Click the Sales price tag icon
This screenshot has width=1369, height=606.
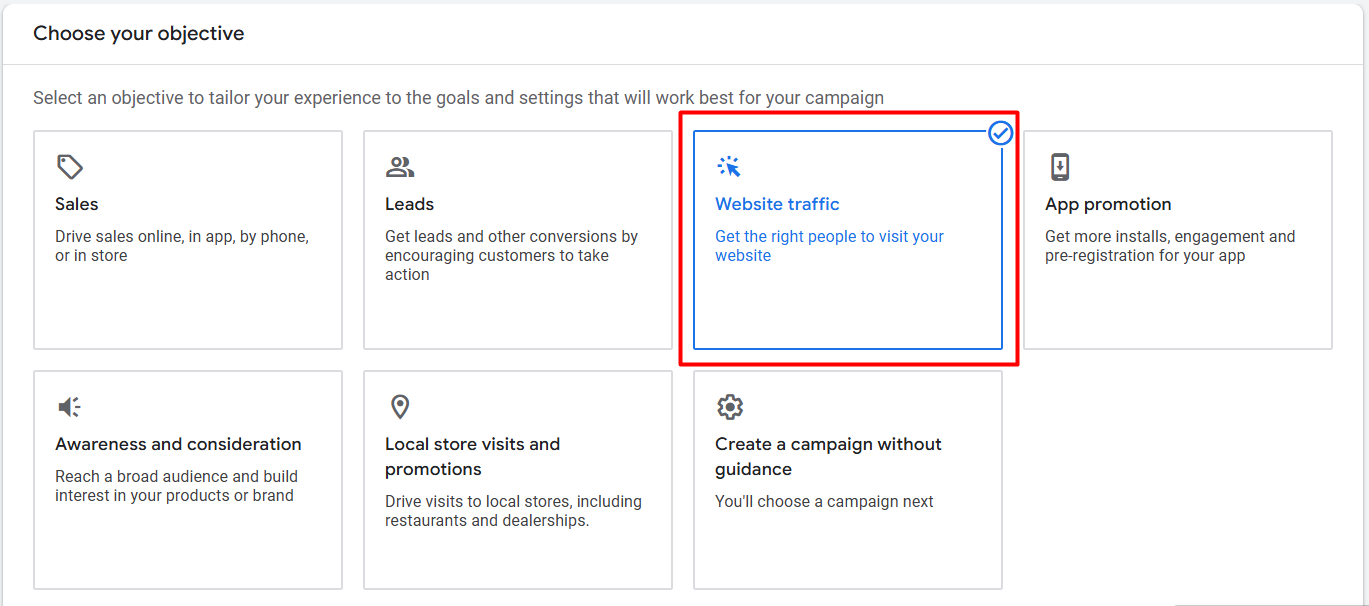[69, 166]
